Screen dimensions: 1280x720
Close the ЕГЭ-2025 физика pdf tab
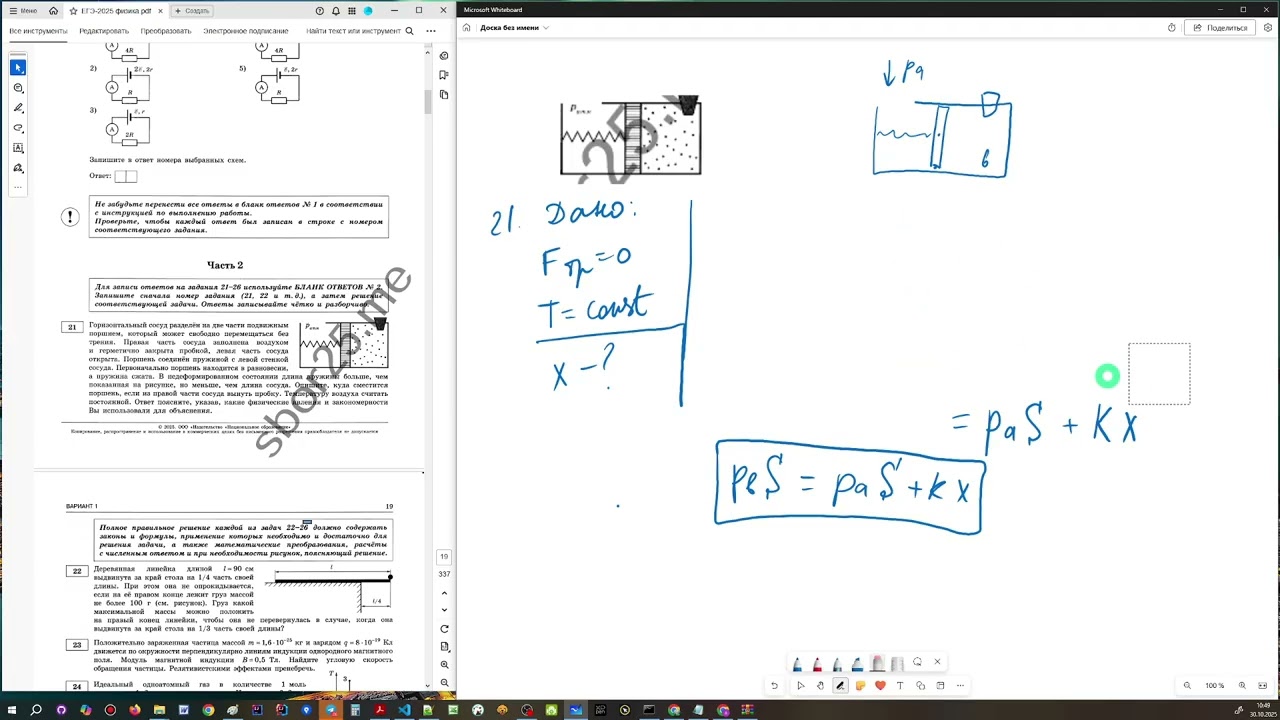coord(161,11)
